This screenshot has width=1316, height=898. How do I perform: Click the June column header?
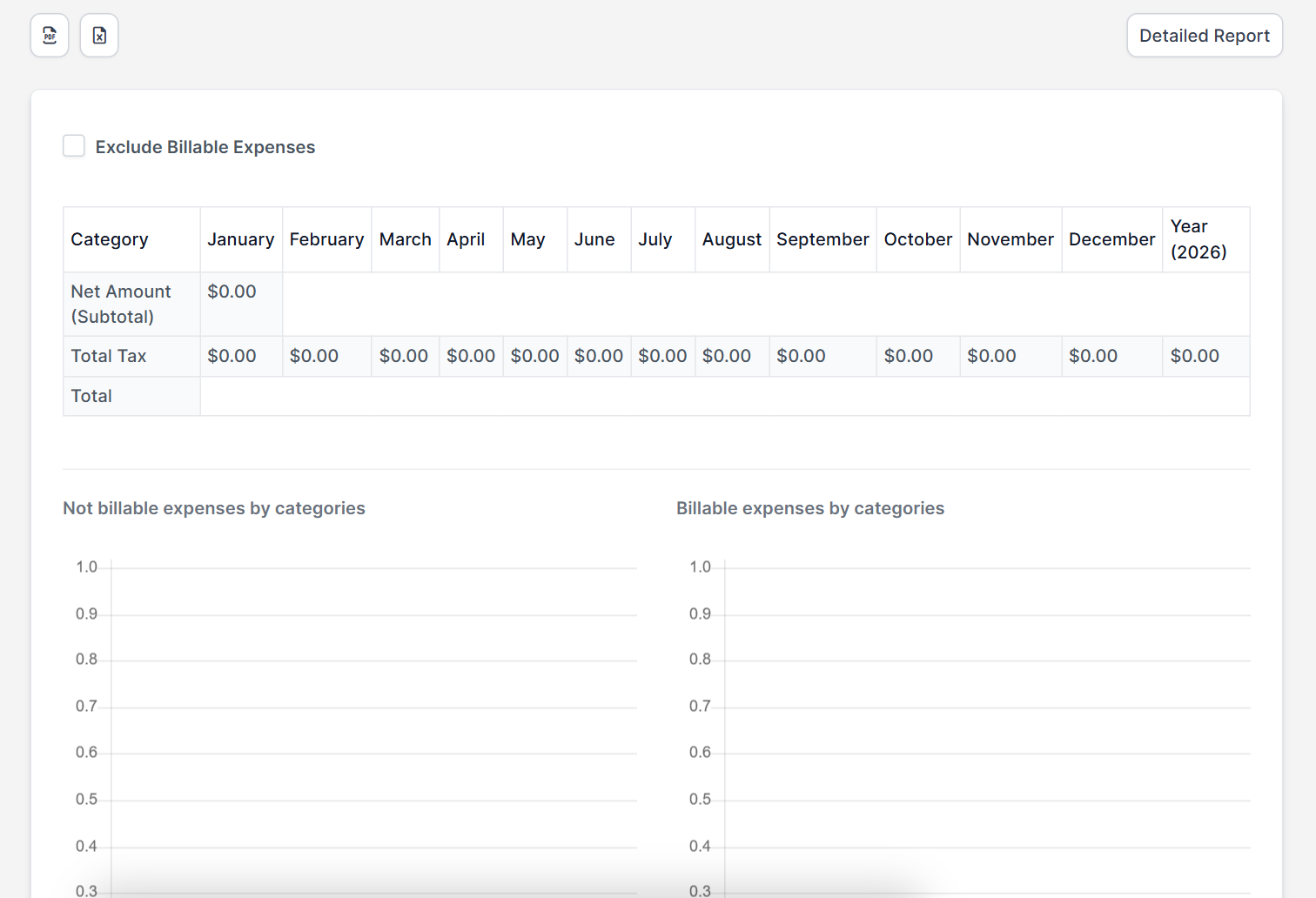pyautogui.click(x=599, y=239)
